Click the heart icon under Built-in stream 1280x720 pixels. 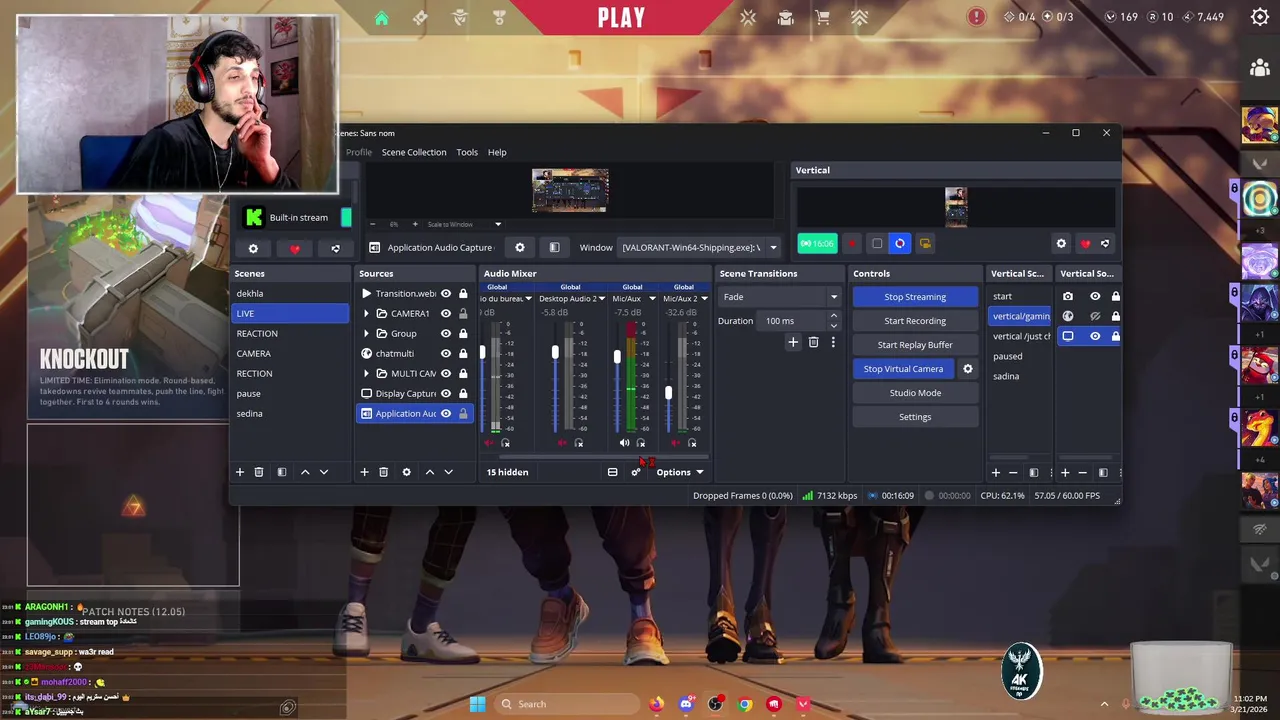pyautogui.click(x=294, y=248)
